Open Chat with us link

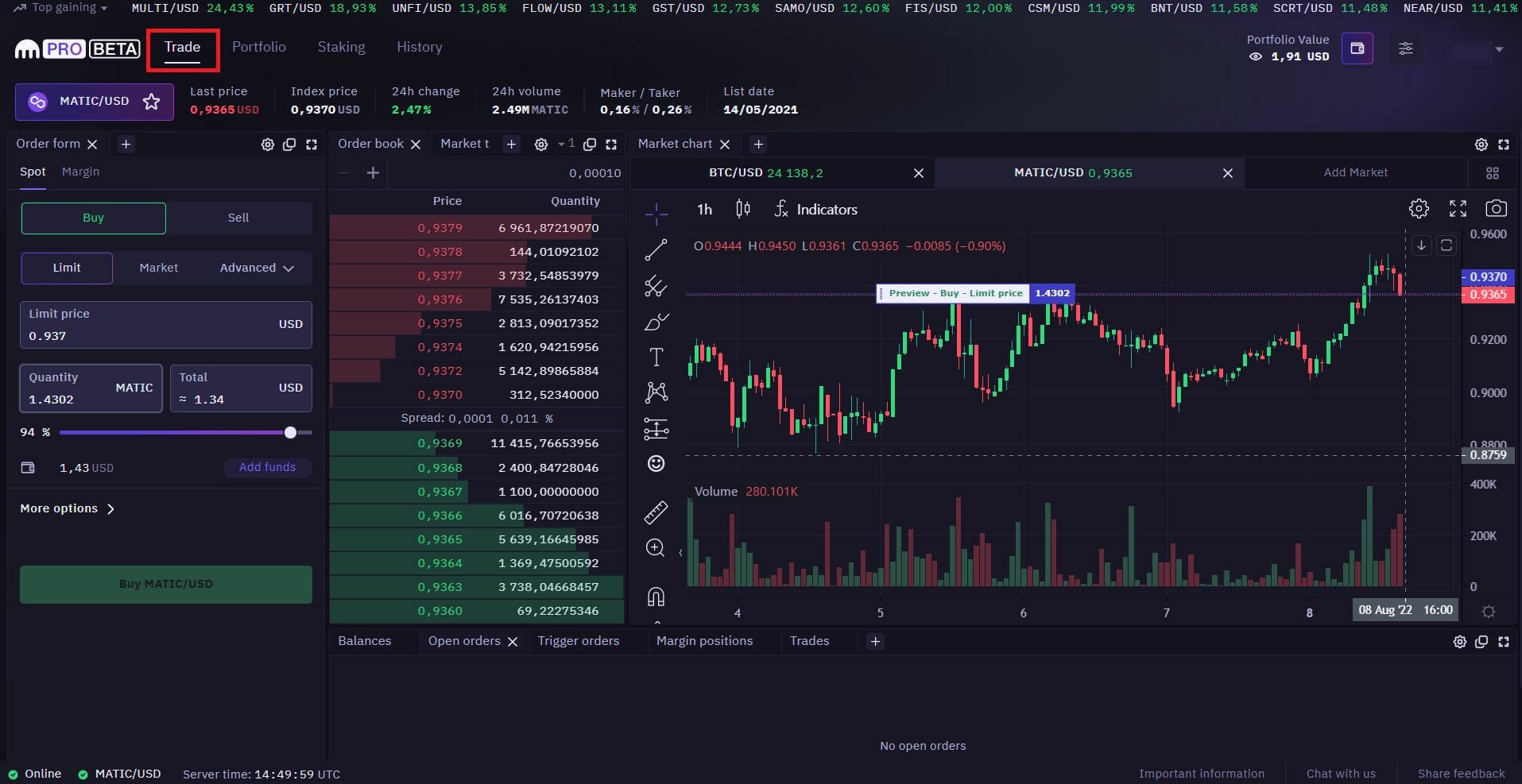[x=1341, y=774]
